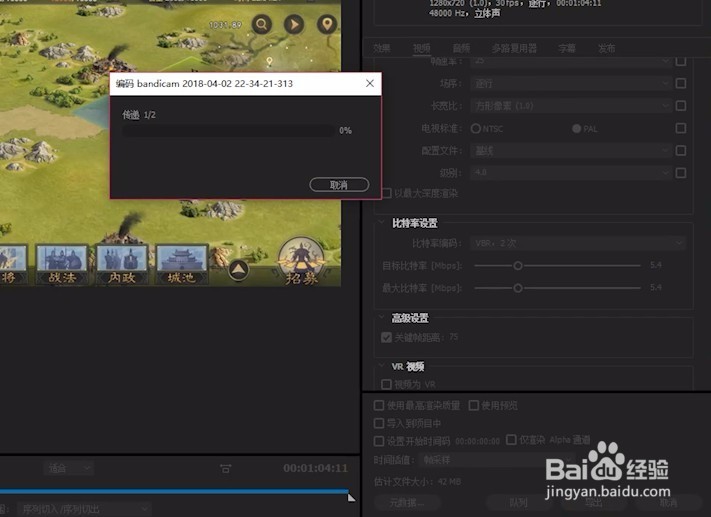711x517 pixels.
Task: Toggle match-source checkbox beside 长宽比
Action: (x=681, y=106)
